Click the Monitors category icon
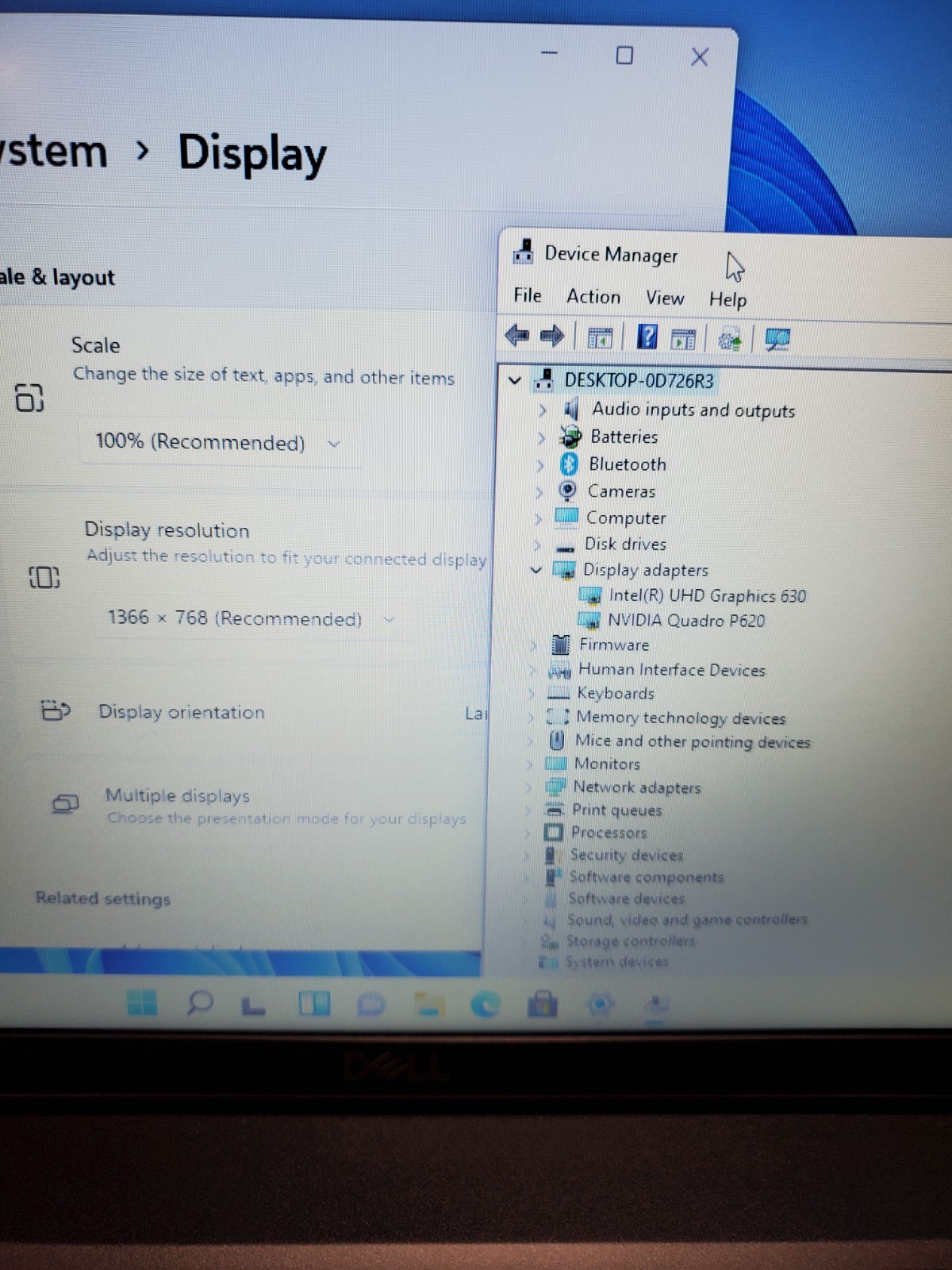952x1270 pixels. pyautogui.click(x=556, y=764)
